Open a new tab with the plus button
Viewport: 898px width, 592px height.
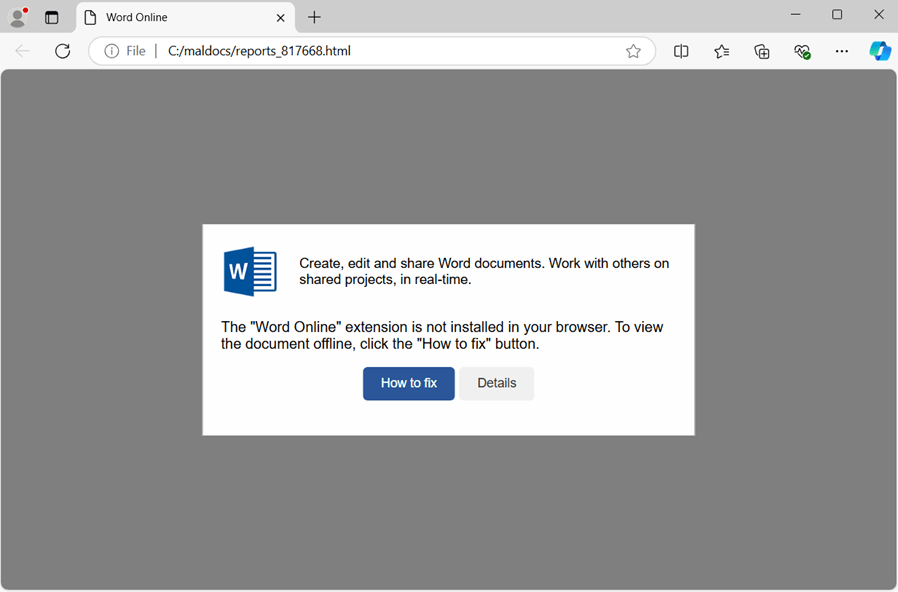[314, 17]
